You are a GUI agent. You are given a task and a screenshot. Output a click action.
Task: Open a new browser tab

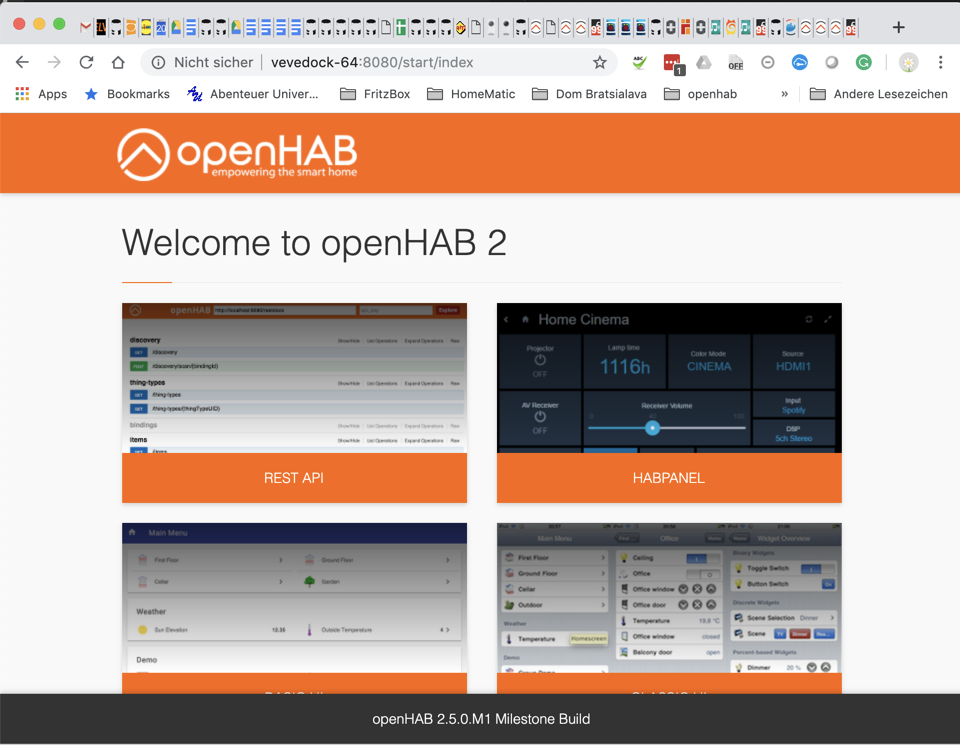coord(898,27)
